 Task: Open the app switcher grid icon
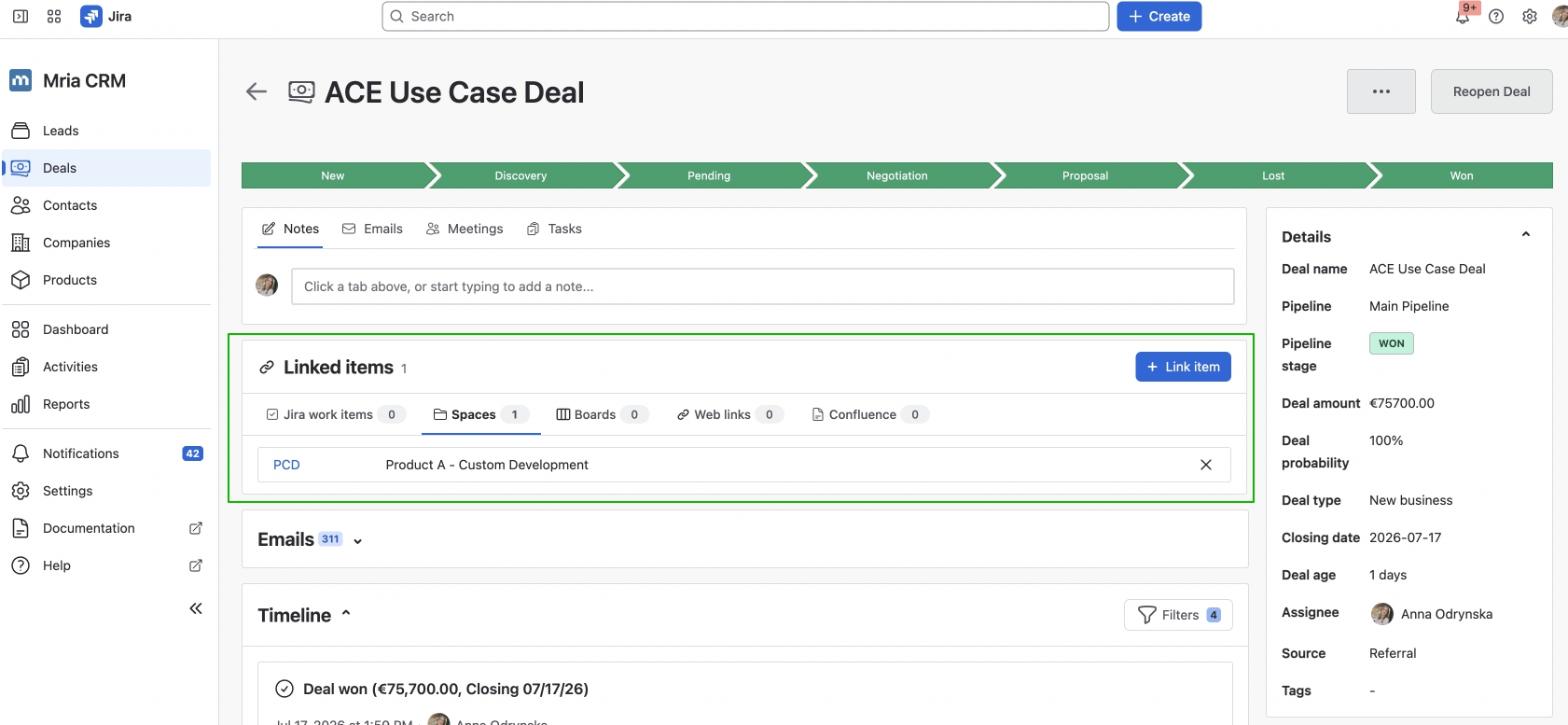(x=54, y=16)
